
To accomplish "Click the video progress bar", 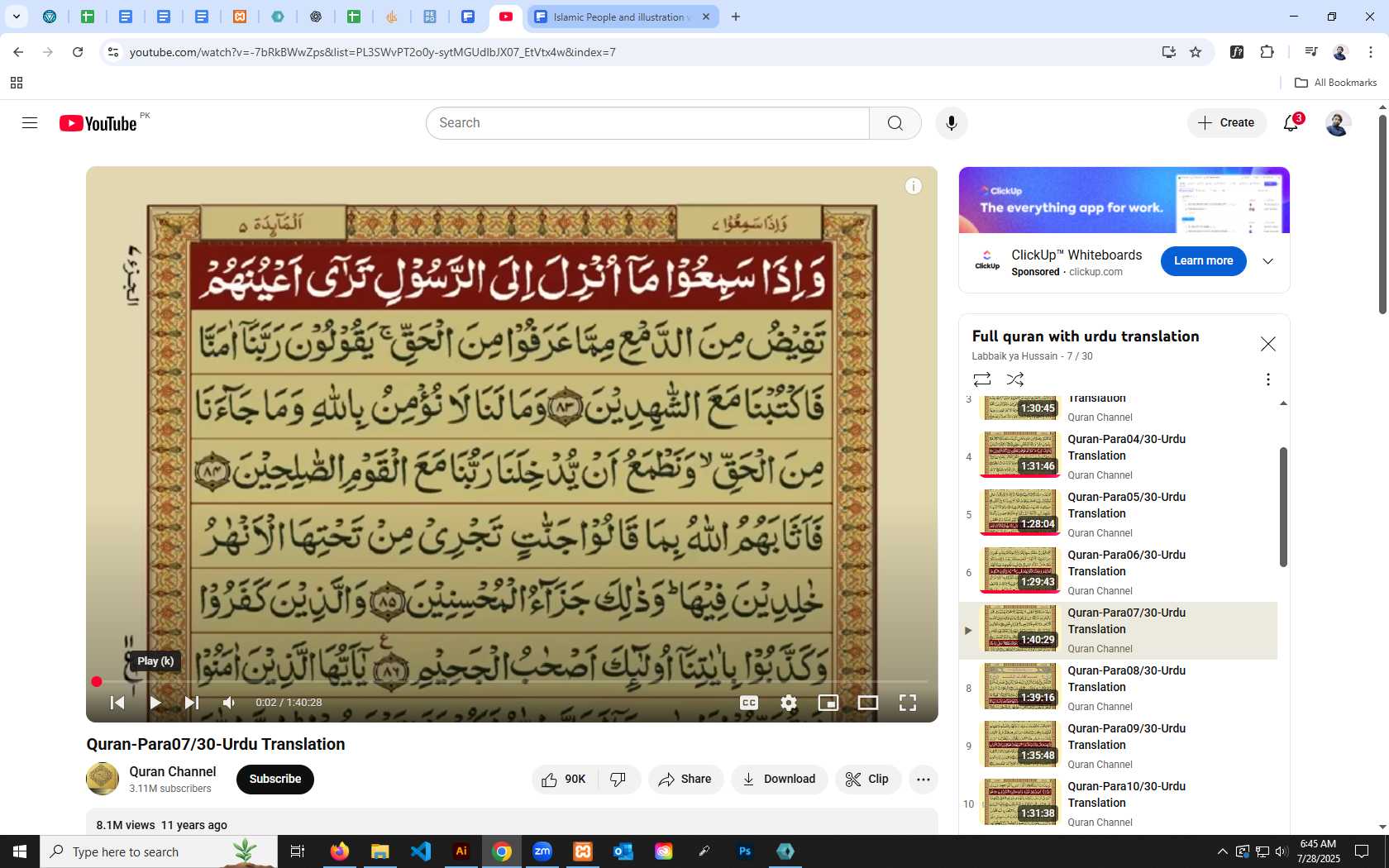I will point(512,682).
